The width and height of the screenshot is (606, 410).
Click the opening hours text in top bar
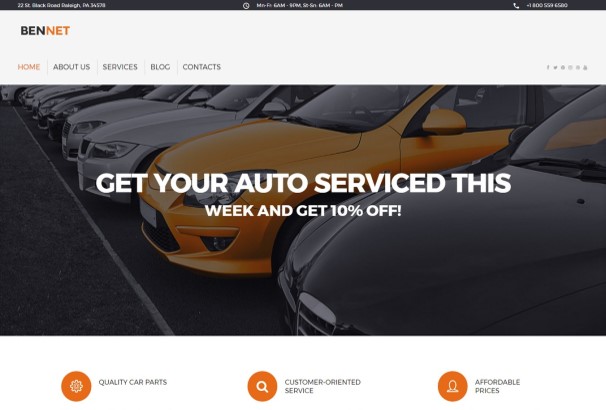(x=300, y=5)
